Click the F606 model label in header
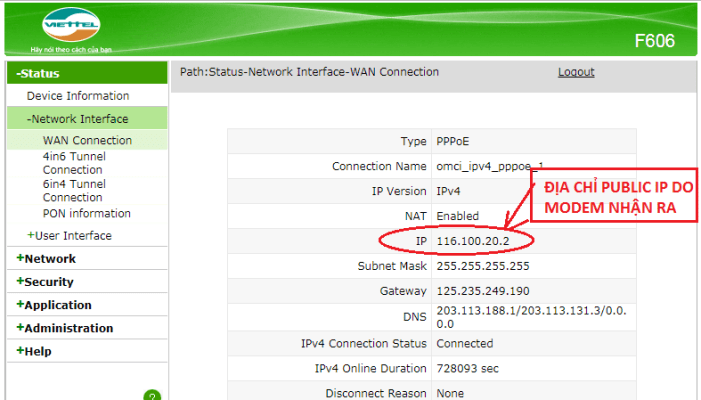The width and height of the screenshot is (701, 400). (x=654, y=41)
